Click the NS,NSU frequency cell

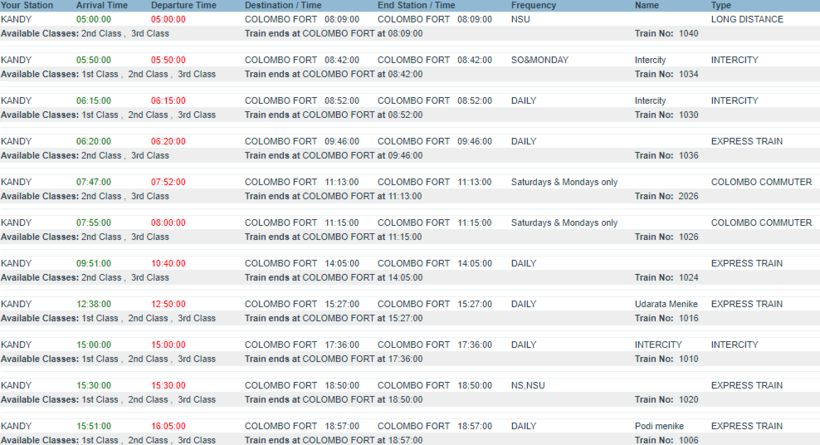pos(529,385)
